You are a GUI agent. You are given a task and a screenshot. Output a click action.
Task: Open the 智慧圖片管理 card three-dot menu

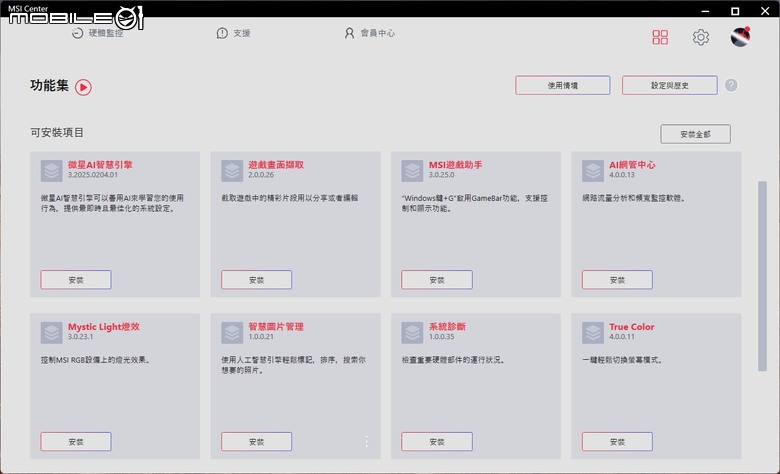tap(367, 441)
